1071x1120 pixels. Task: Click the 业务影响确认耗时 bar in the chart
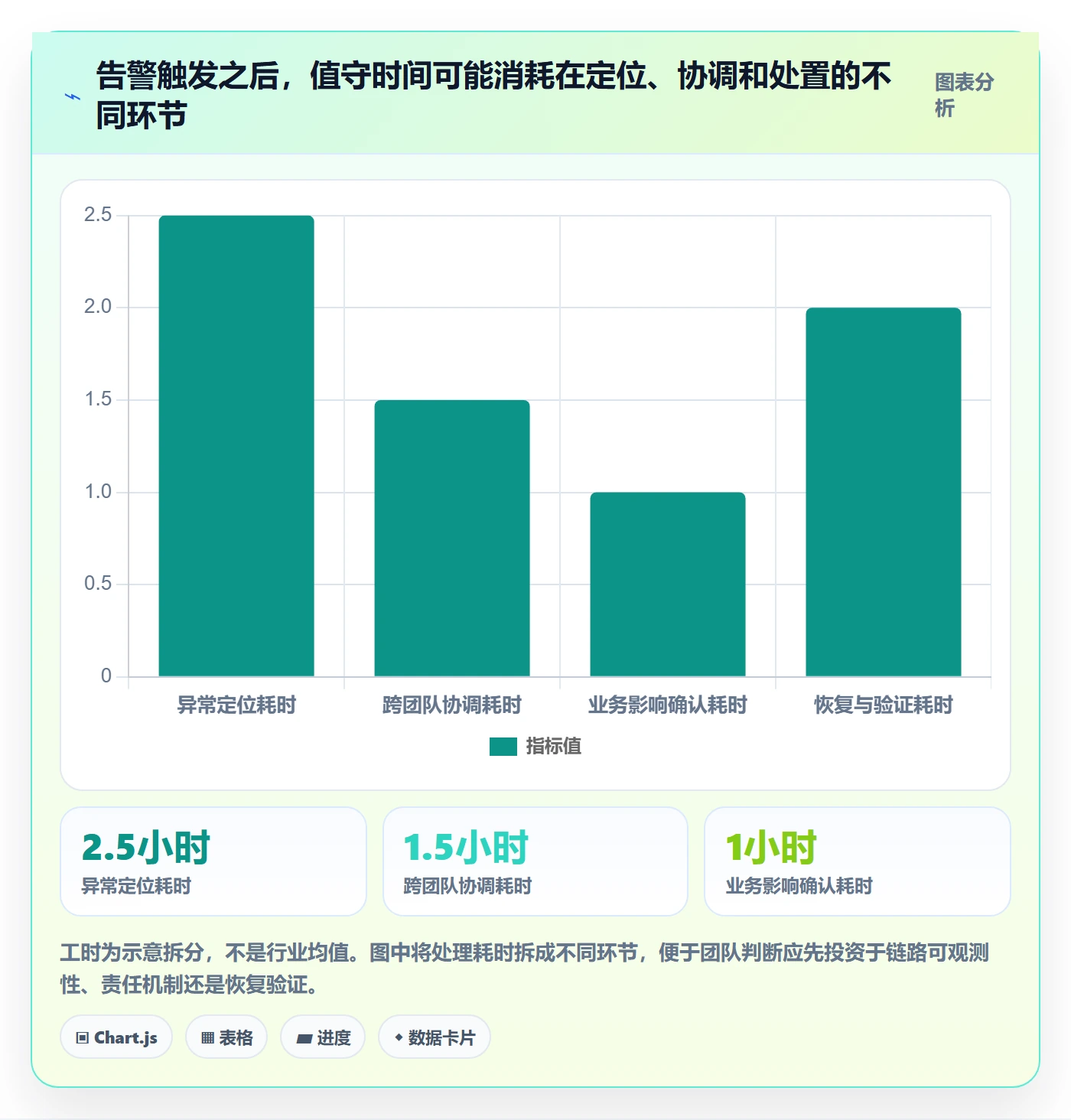click(668, 584)
